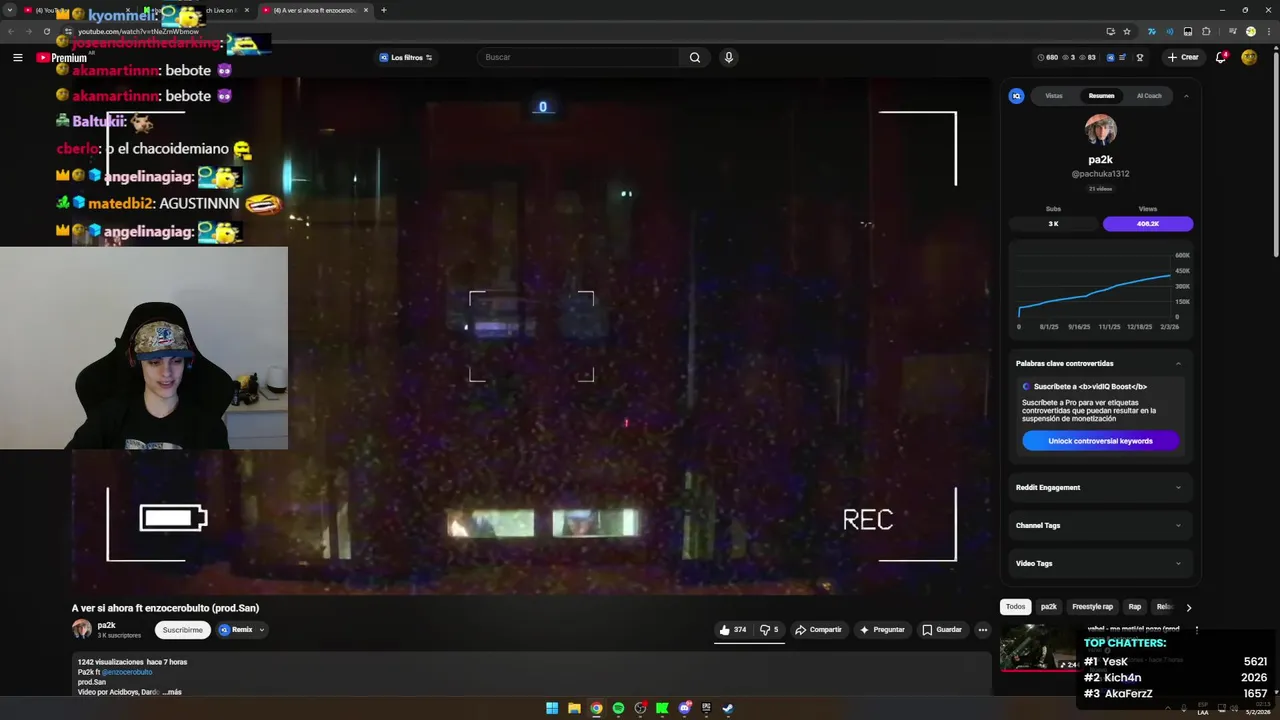Expand description with ...más
Screen dimensions: 1280x720
tap(174, 692)
